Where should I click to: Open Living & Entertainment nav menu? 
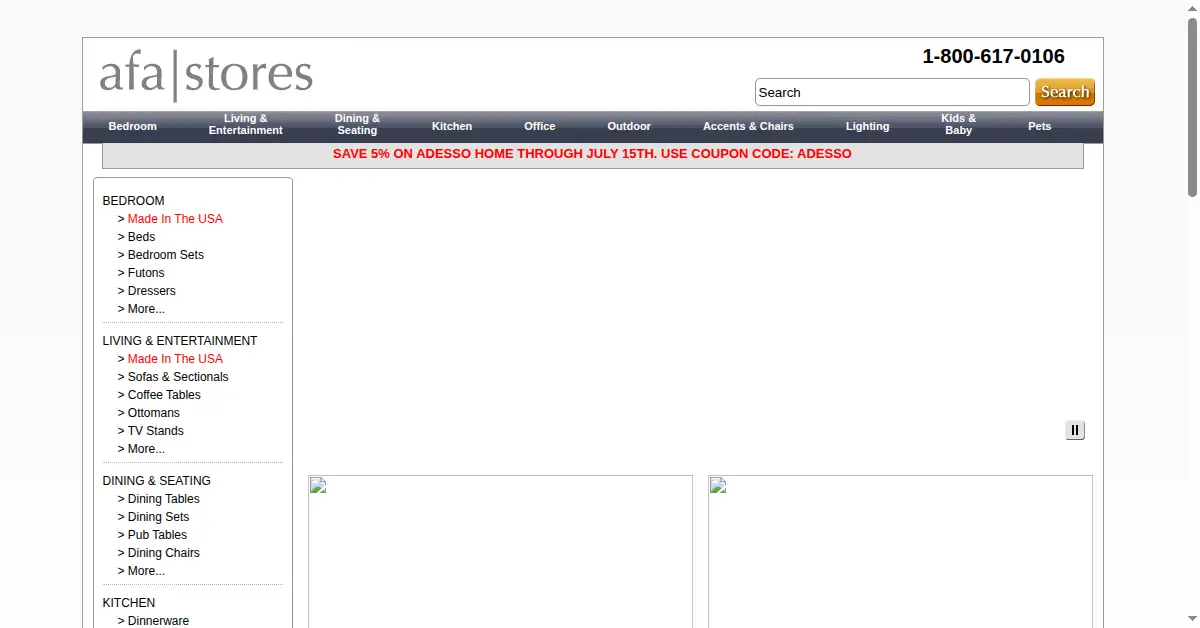[245, 125]
